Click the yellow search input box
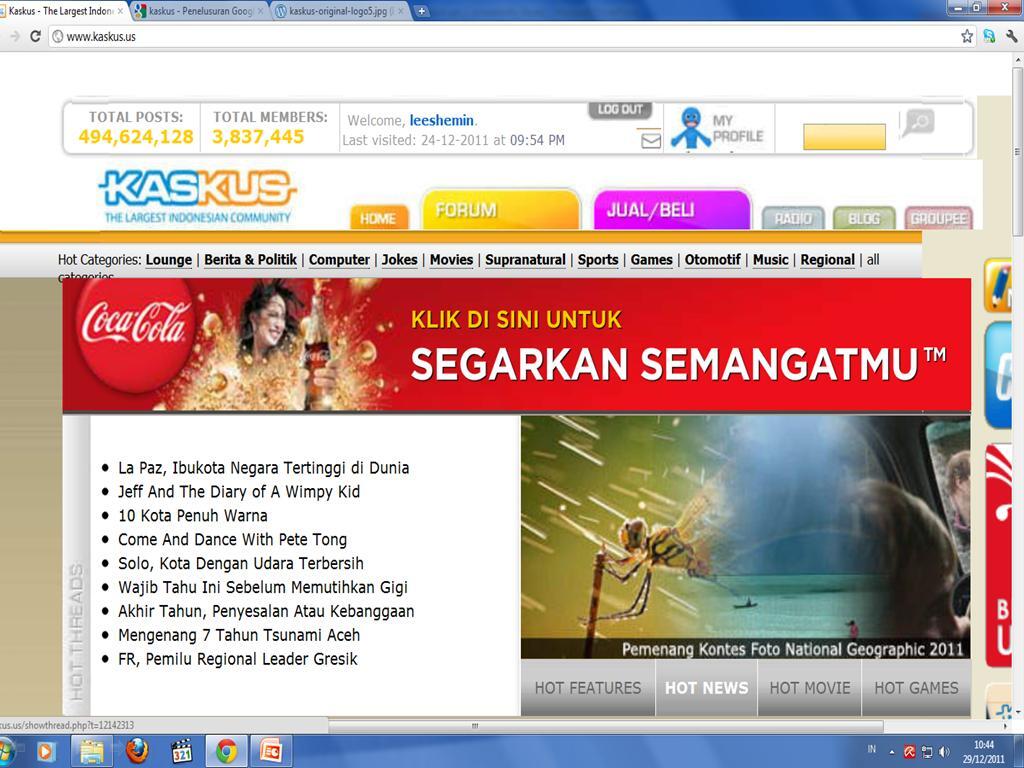 [844, 137]
